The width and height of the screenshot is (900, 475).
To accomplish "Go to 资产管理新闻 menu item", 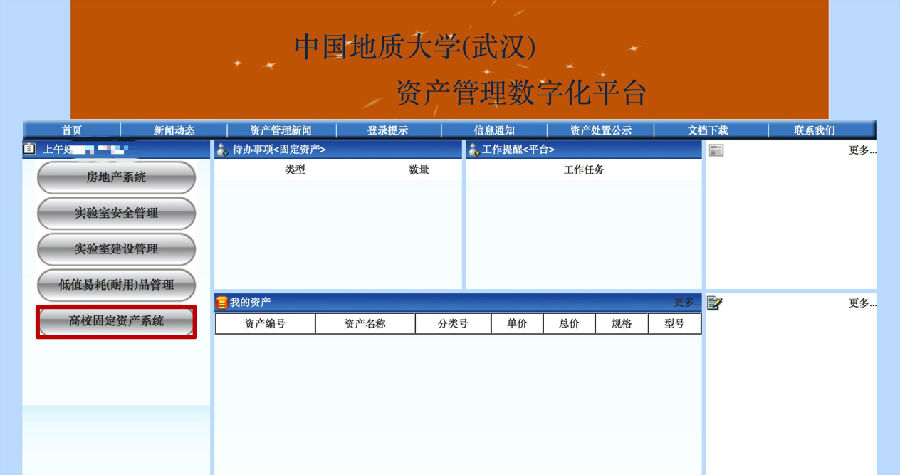I will (x=281, y=130).
